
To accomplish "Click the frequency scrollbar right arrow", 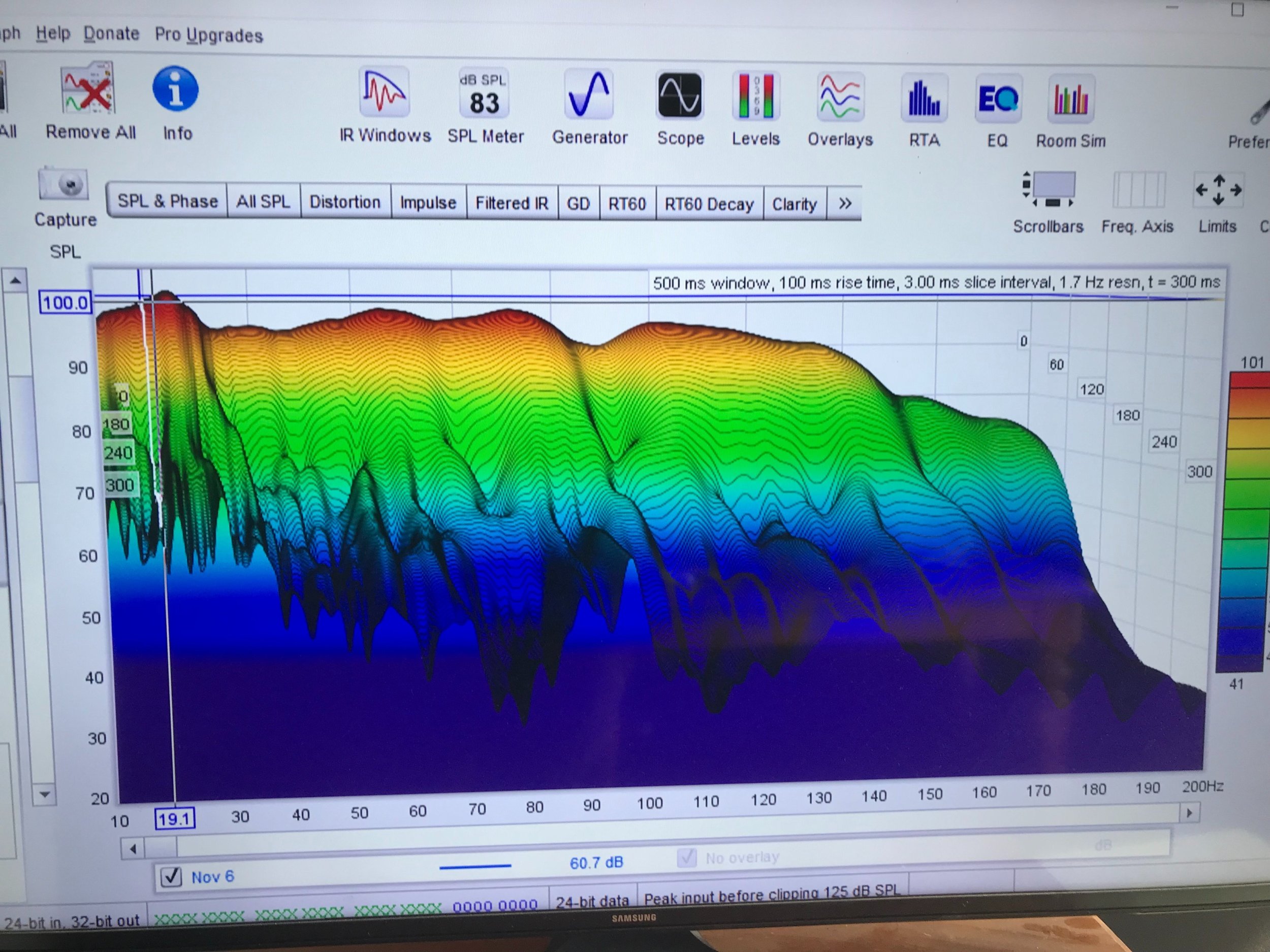I will coord(1189,812).
